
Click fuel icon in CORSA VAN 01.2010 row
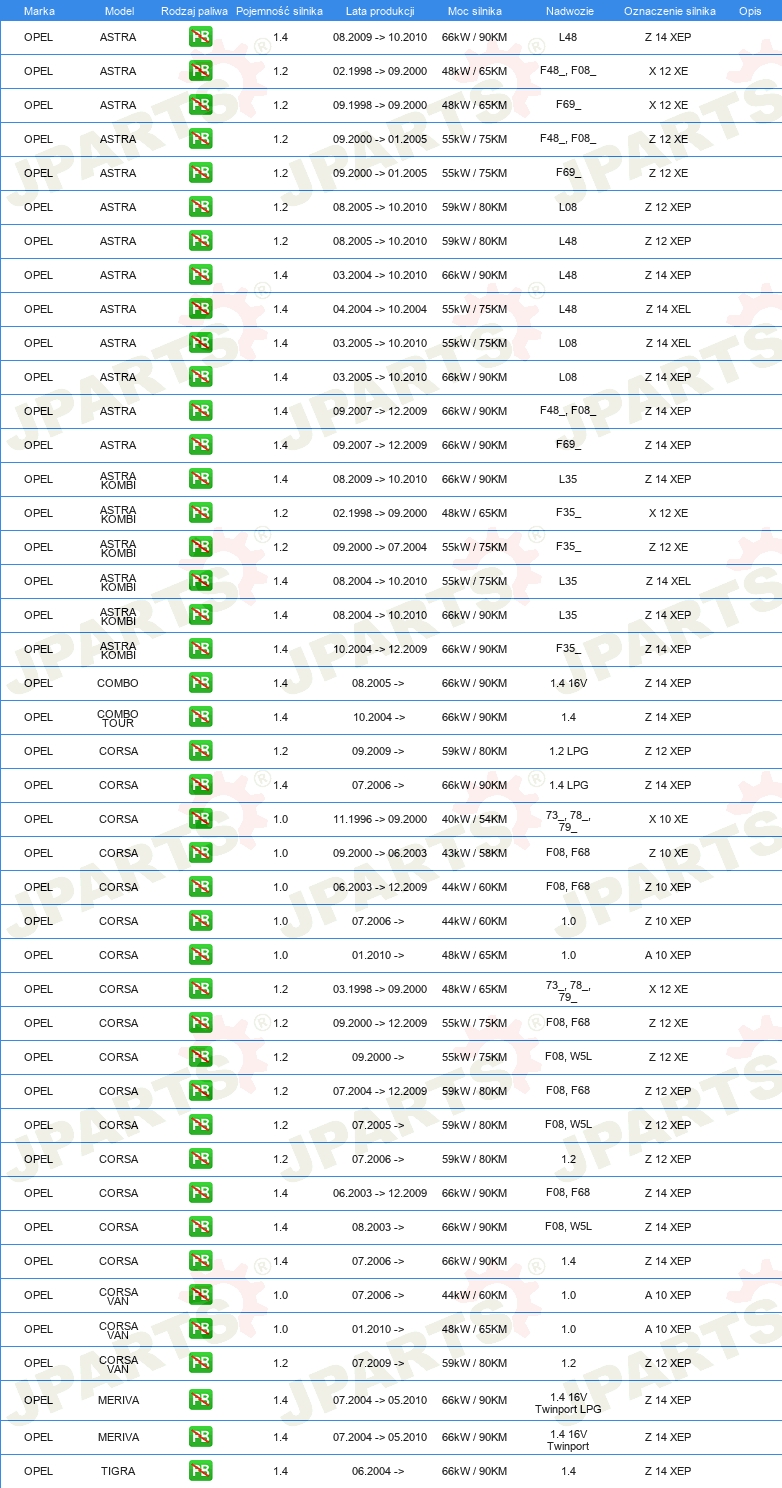tap(200, 1329)
